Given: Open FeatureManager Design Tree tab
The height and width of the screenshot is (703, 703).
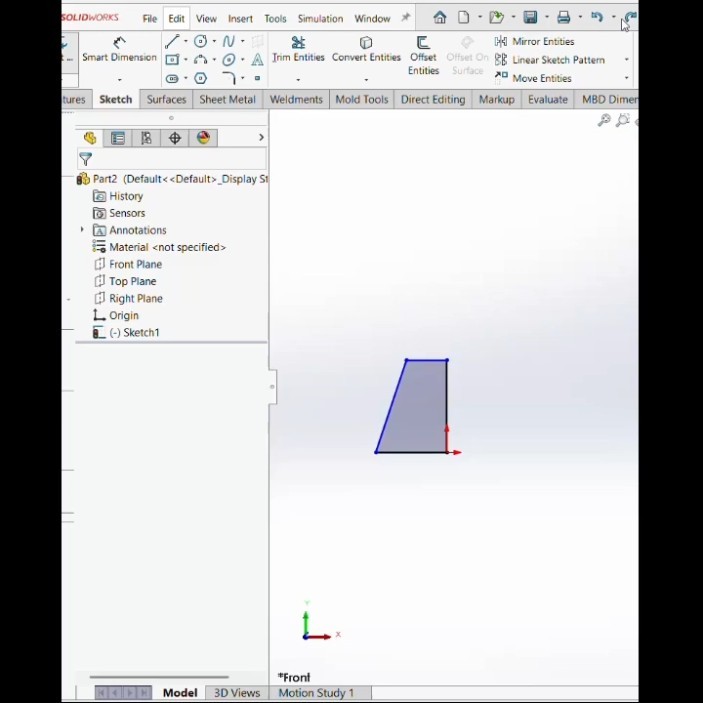Looking at the screenshot, I should coord(90,138).
